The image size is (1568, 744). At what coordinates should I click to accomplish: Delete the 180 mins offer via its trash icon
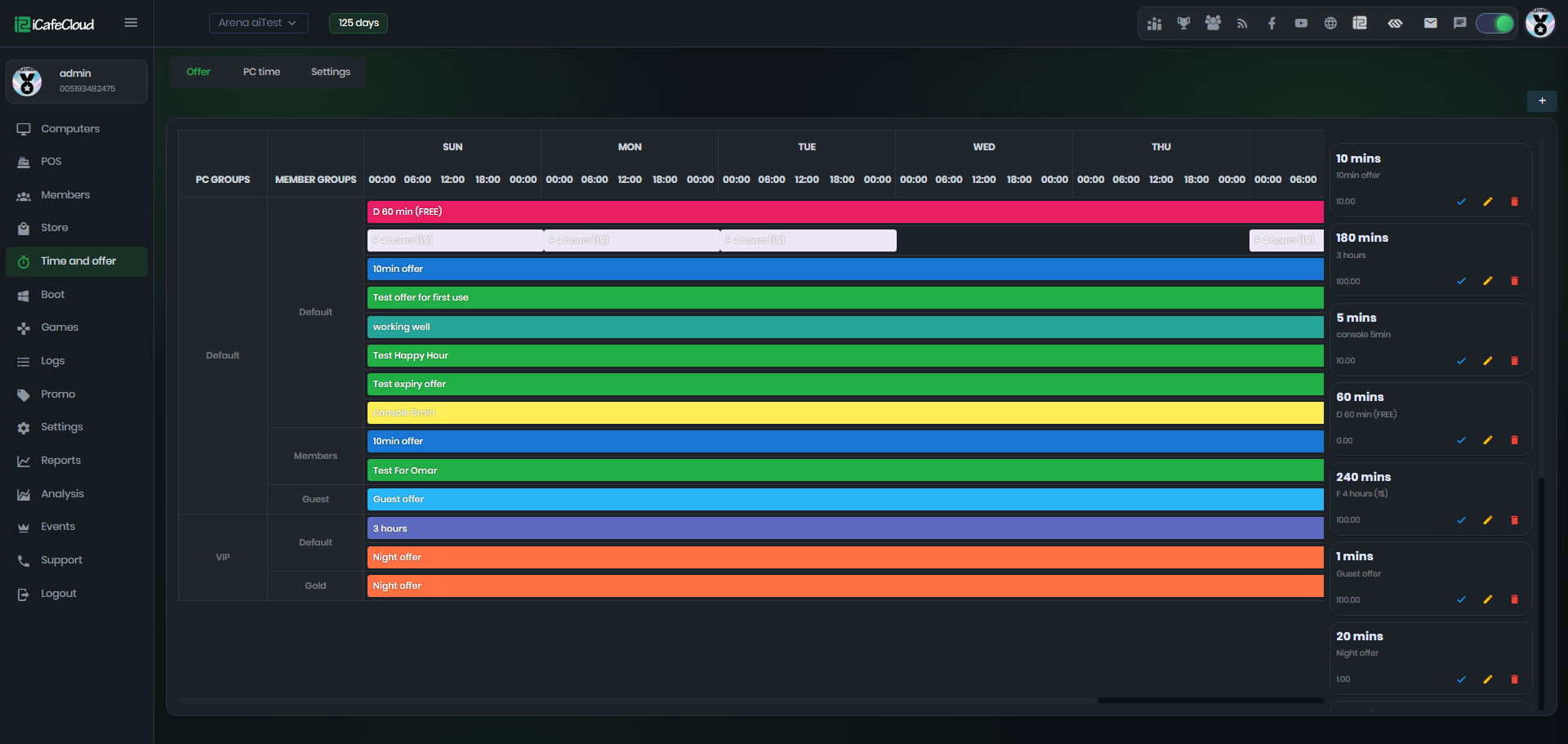1514,281
